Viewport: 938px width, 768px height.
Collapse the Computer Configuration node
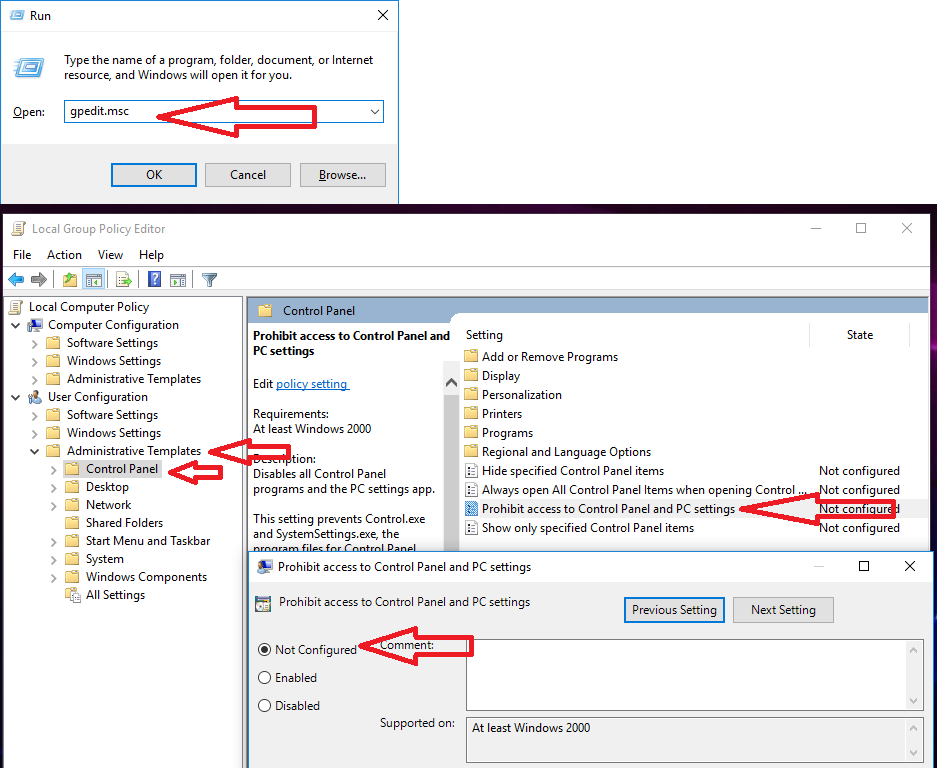16,325
